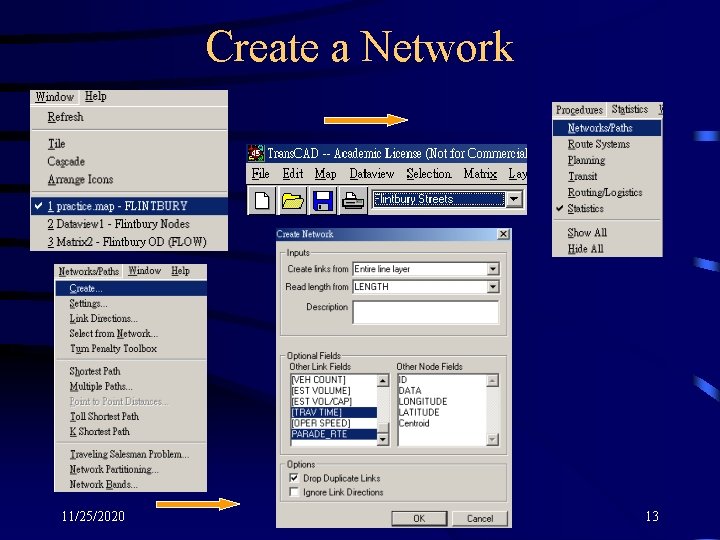Select [VEH COUNT] in Other Link Fields

334,380
